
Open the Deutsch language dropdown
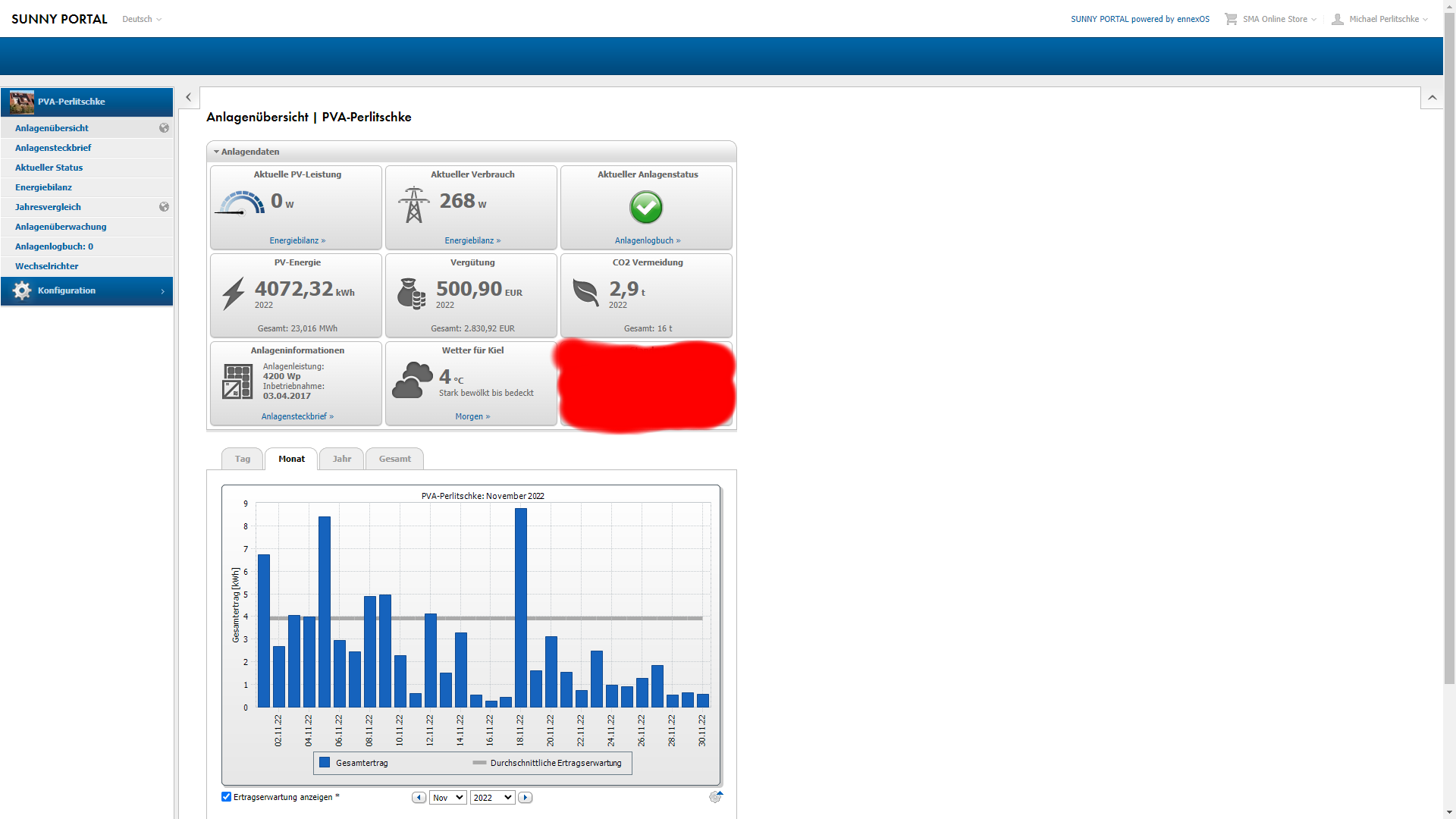click(x=142, y=19)
